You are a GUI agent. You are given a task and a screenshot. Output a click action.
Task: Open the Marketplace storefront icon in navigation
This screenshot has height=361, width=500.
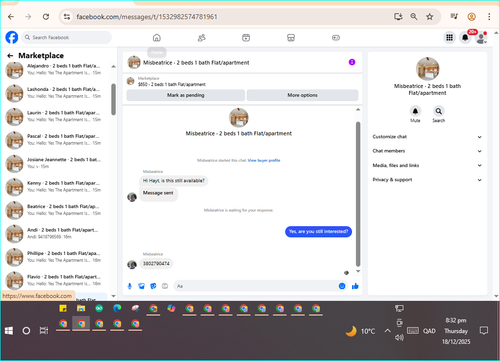pos(291,38)
